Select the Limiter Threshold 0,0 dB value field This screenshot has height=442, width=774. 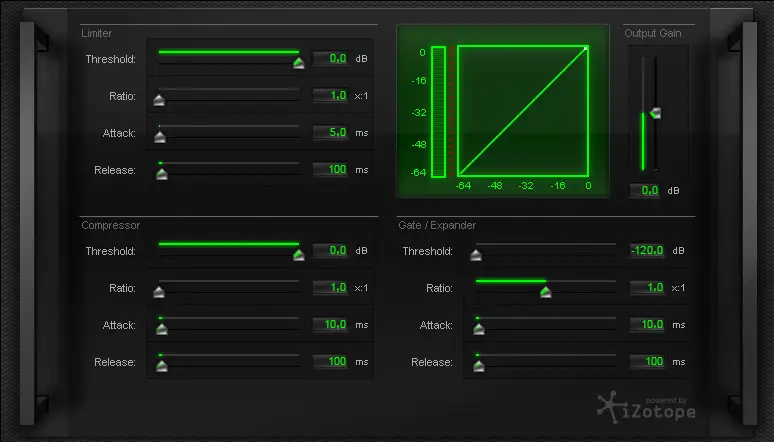[331, 58]
